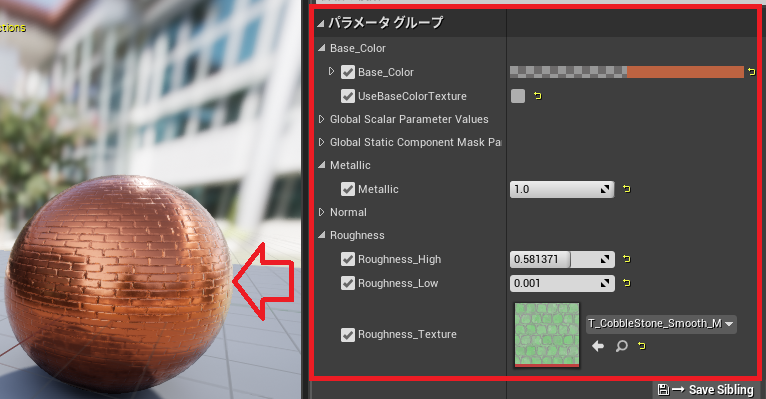This screenshot has height=399, width=766.
Task: Browse to Roughness_Texture asset in Content Browser
Action: pos(621,346)
